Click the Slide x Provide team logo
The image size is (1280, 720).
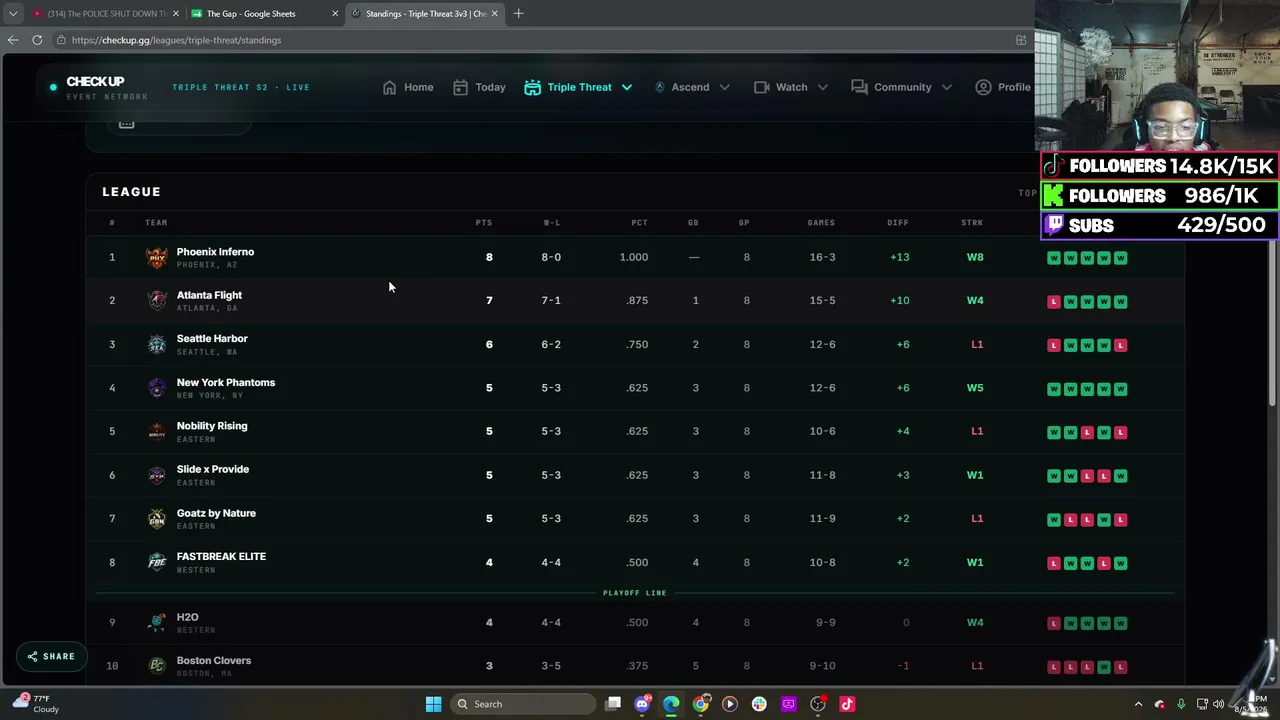(156, 475)
